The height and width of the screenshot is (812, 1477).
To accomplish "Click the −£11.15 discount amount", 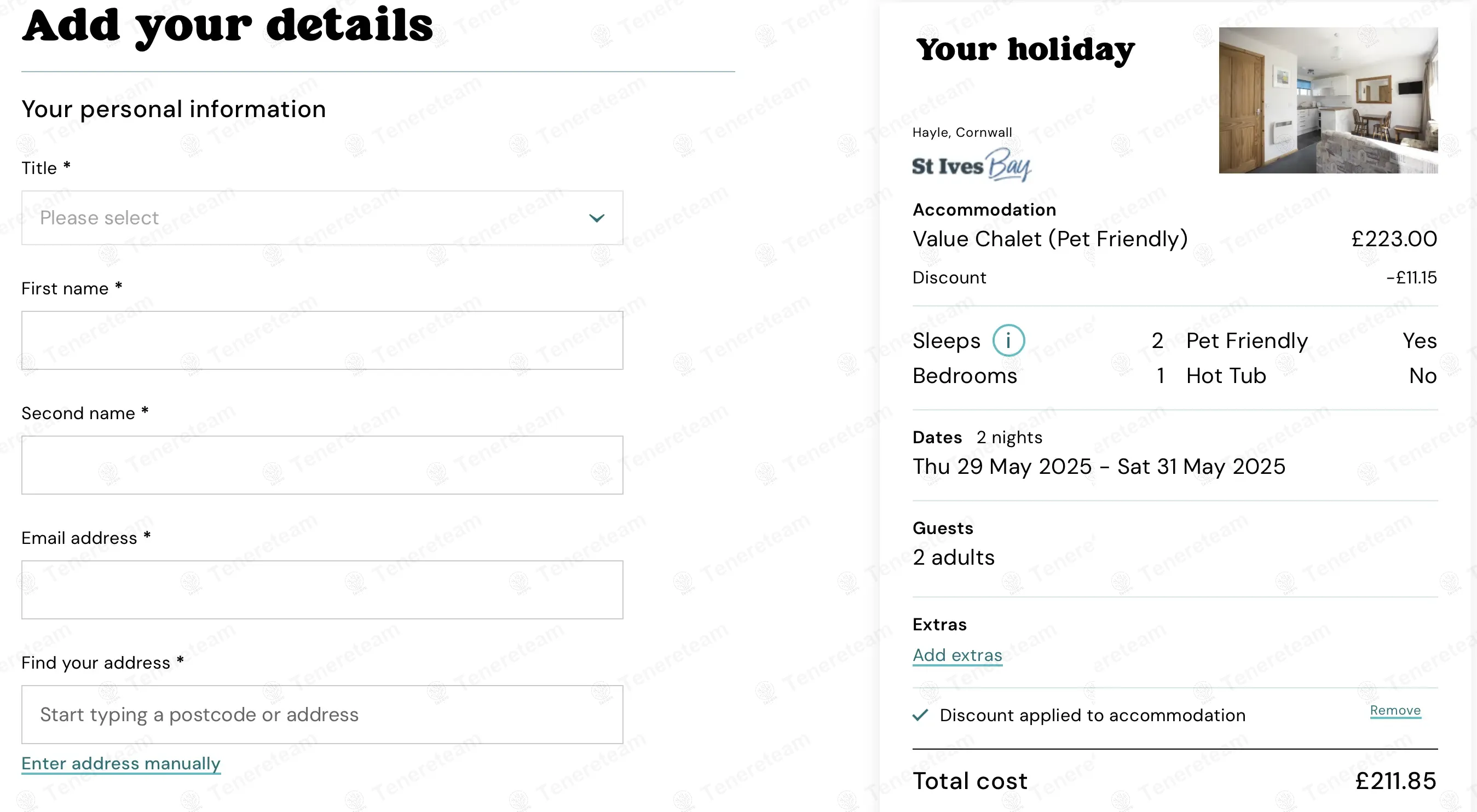I will point(1411,278).
